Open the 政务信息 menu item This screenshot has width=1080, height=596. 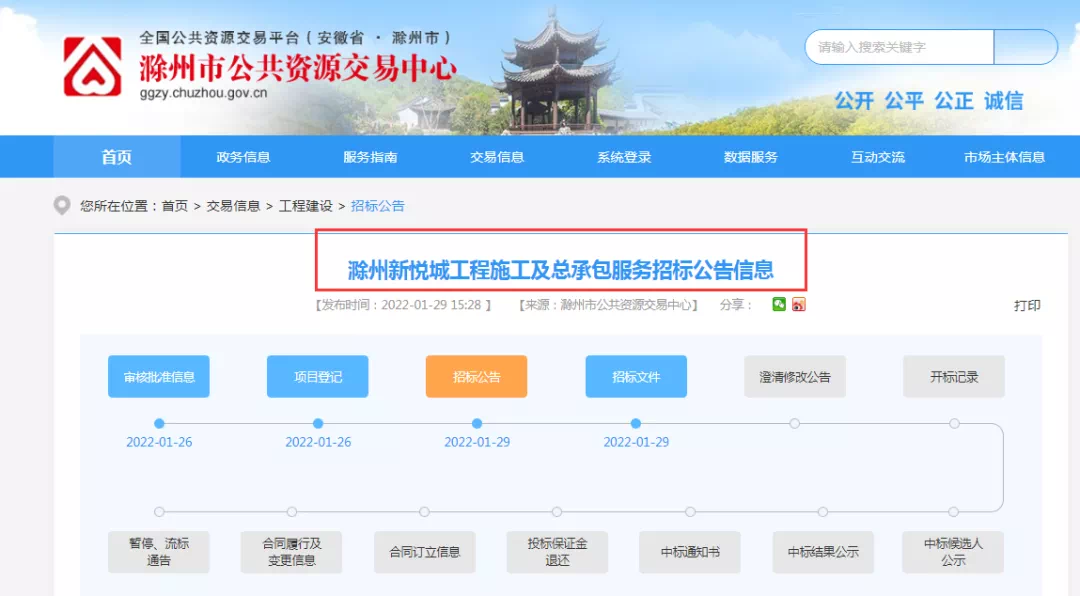tap(243, 156)
